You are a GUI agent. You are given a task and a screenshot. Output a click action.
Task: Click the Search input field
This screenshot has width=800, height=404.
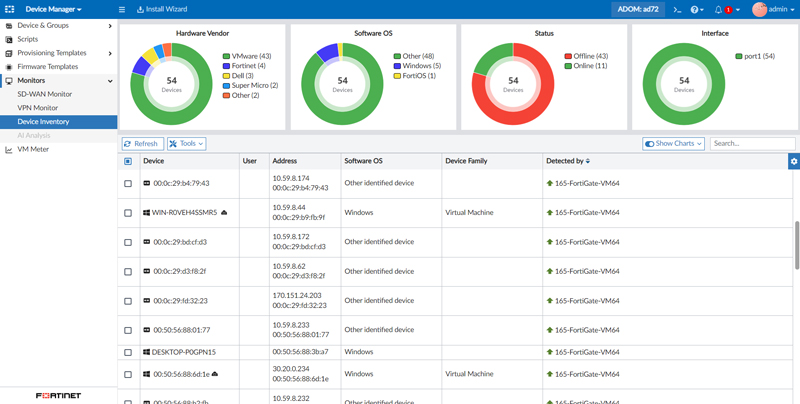pos(753,144)
